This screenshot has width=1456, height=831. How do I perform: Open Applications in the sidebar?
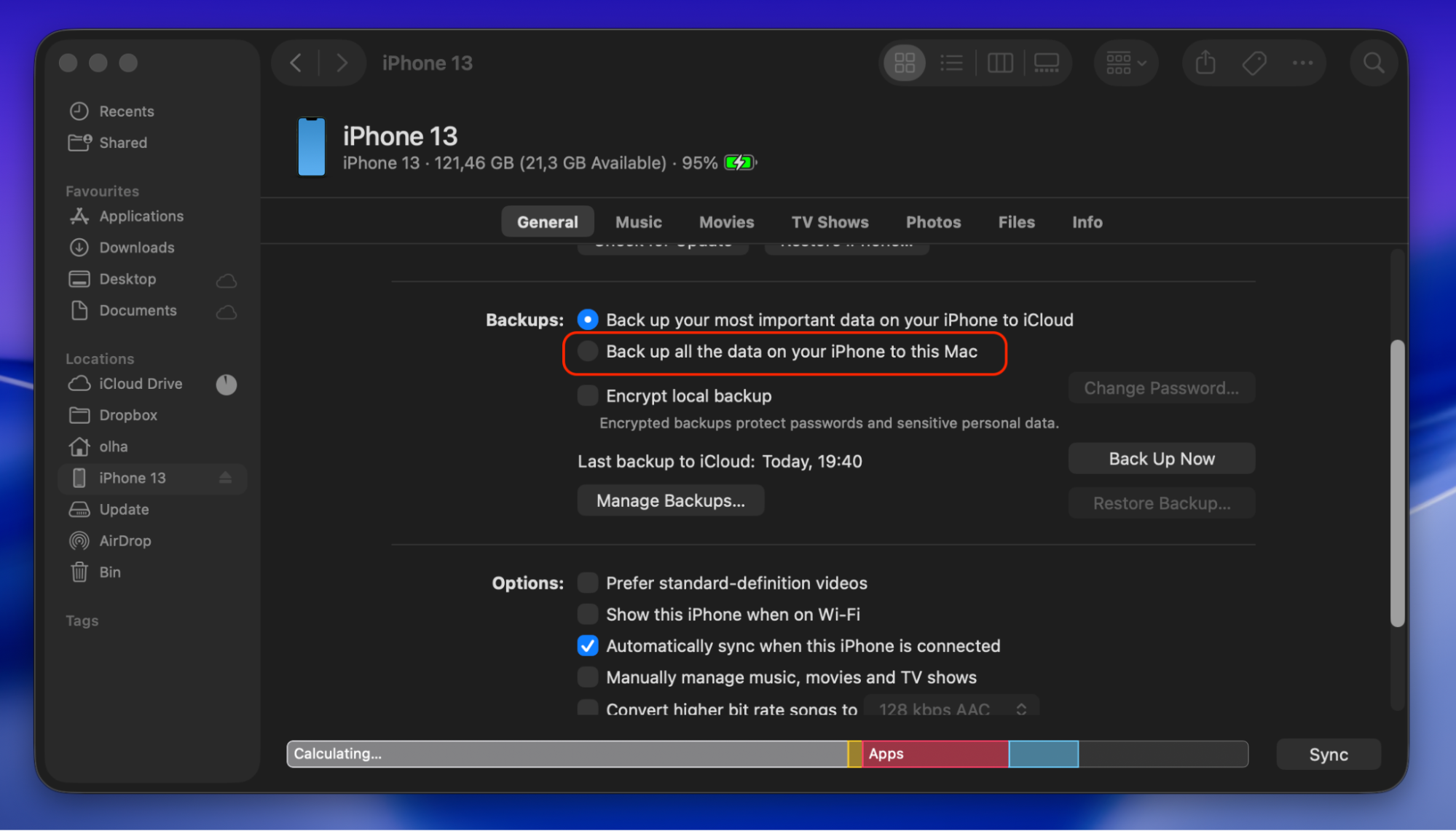(x=152, y=216)
